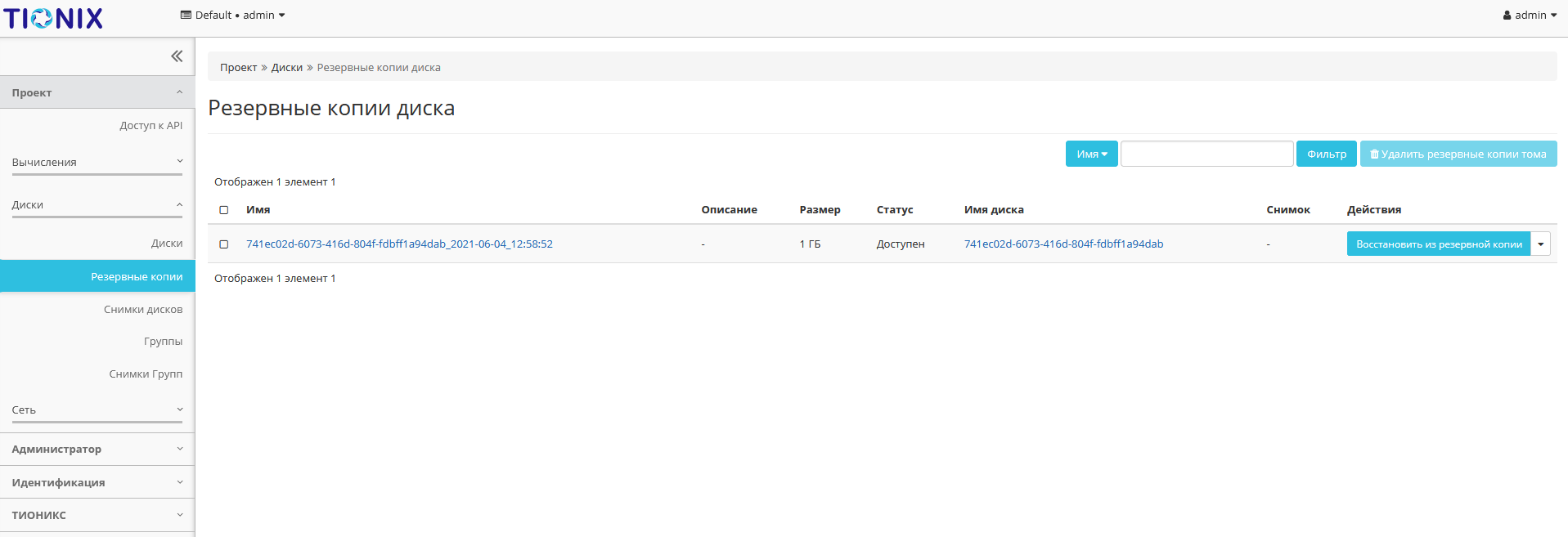Expand the Вычисления sidebar section
This screenshot has width=1568, height=537.
(x=97, y=163)
